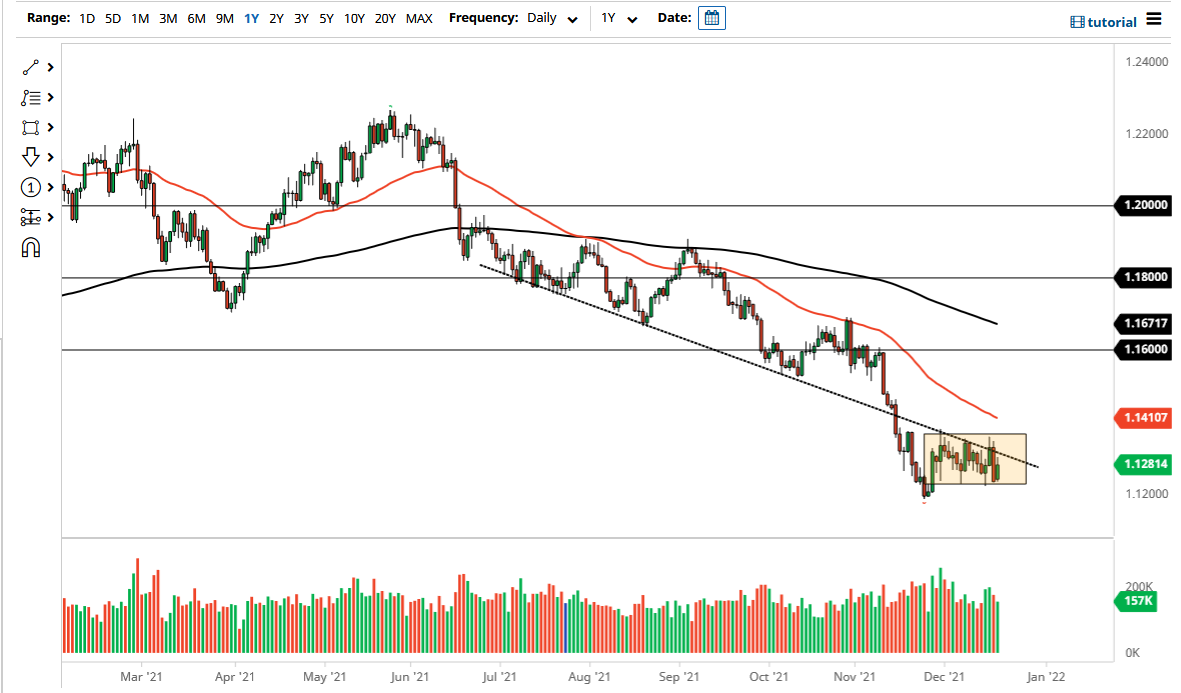
Task: Select the 5D range tab
Action: [112, 18]
